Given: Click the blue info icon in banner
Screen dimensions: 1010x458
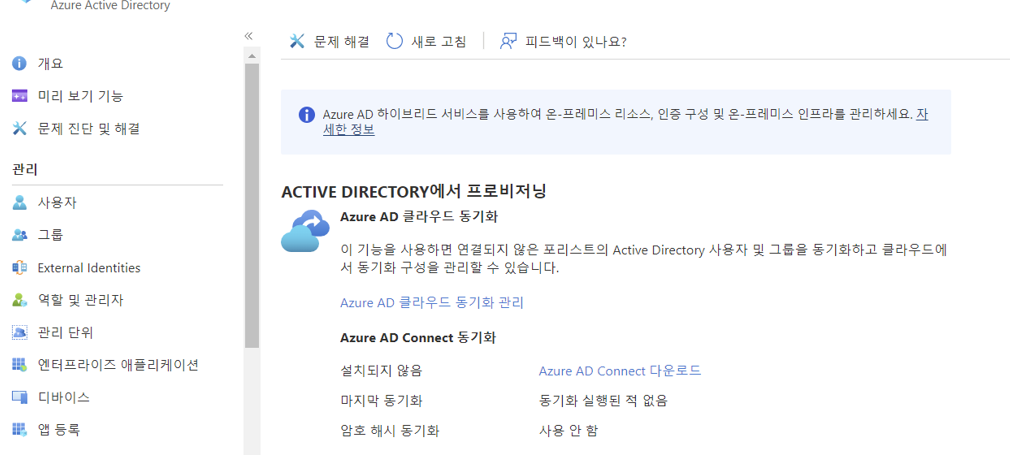Looking at the screenshot, I should [307, 115].
